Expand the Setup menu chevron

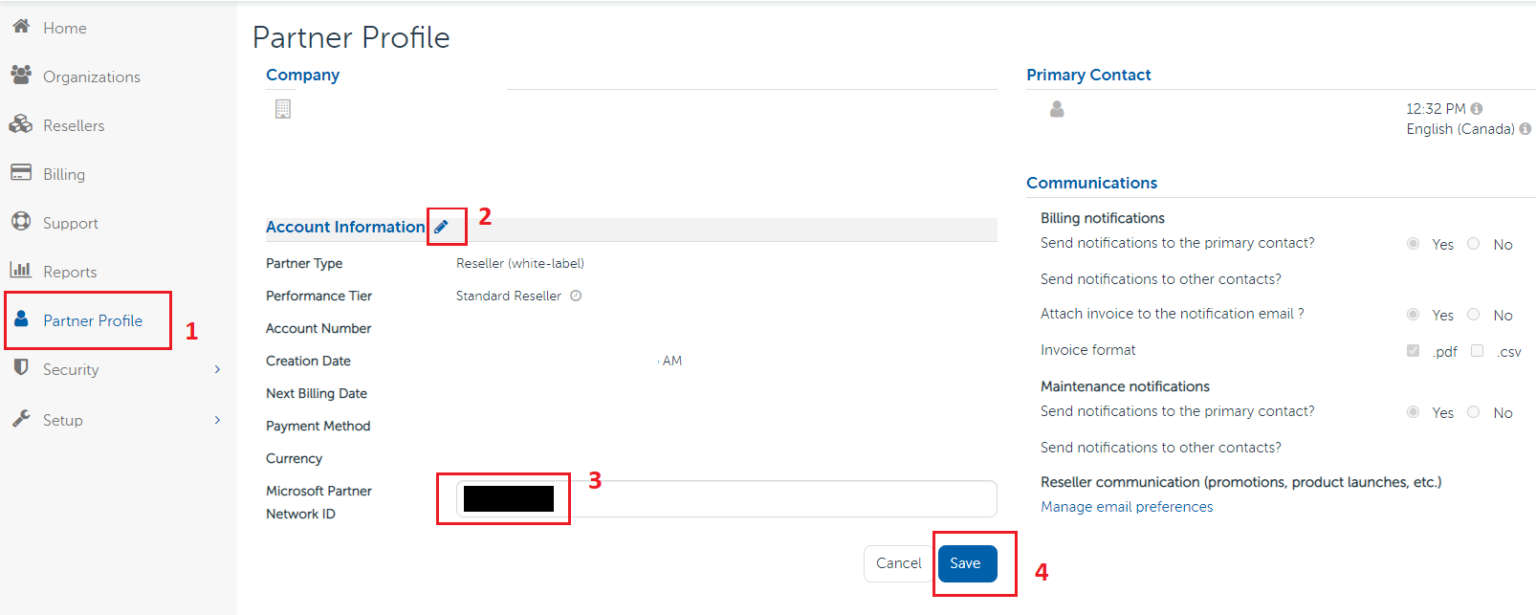[x=217, y=420]
